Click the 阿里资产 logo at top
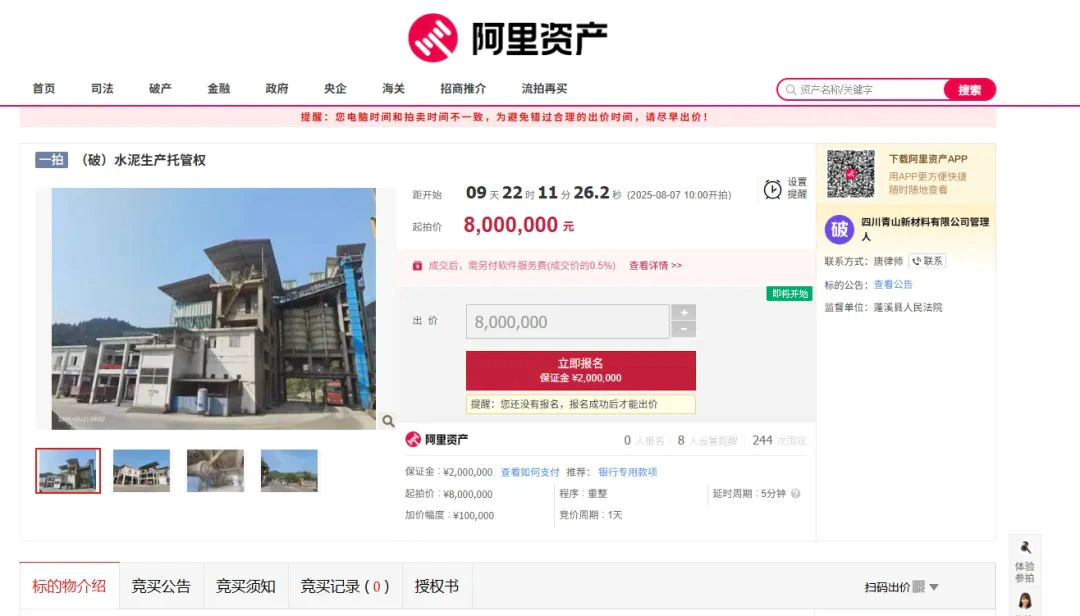1080x616 pixels. (x=508, y=38)
